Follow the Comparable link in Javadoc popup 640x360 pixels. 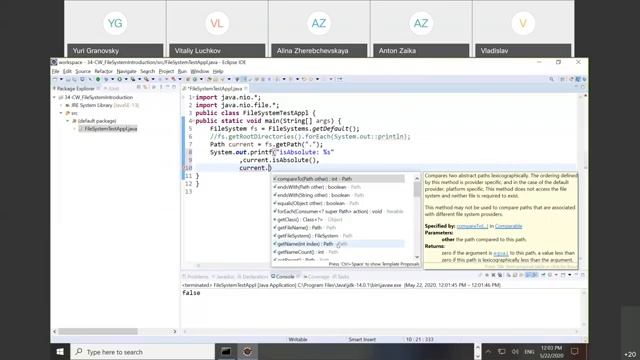coord(509,226)
